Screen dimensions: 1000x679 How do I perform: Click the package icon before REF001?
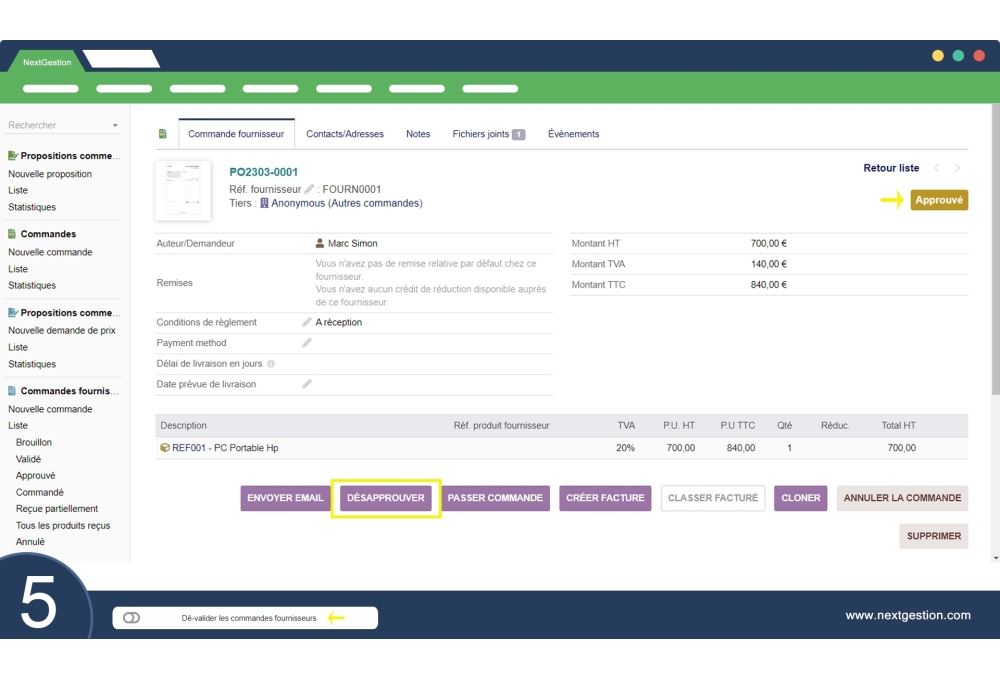[x=163, y=447]
